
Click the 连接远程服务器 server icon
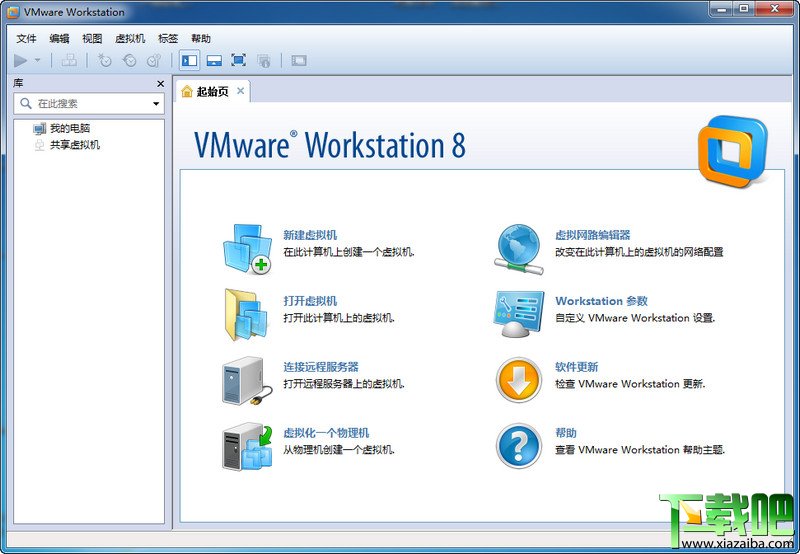click(248, 381)
